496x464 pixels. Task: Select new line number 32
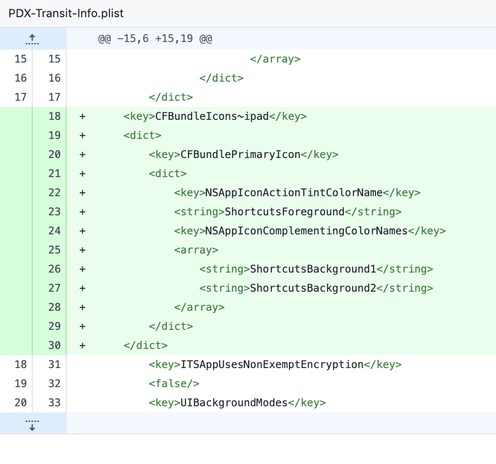tap(54, 383)
